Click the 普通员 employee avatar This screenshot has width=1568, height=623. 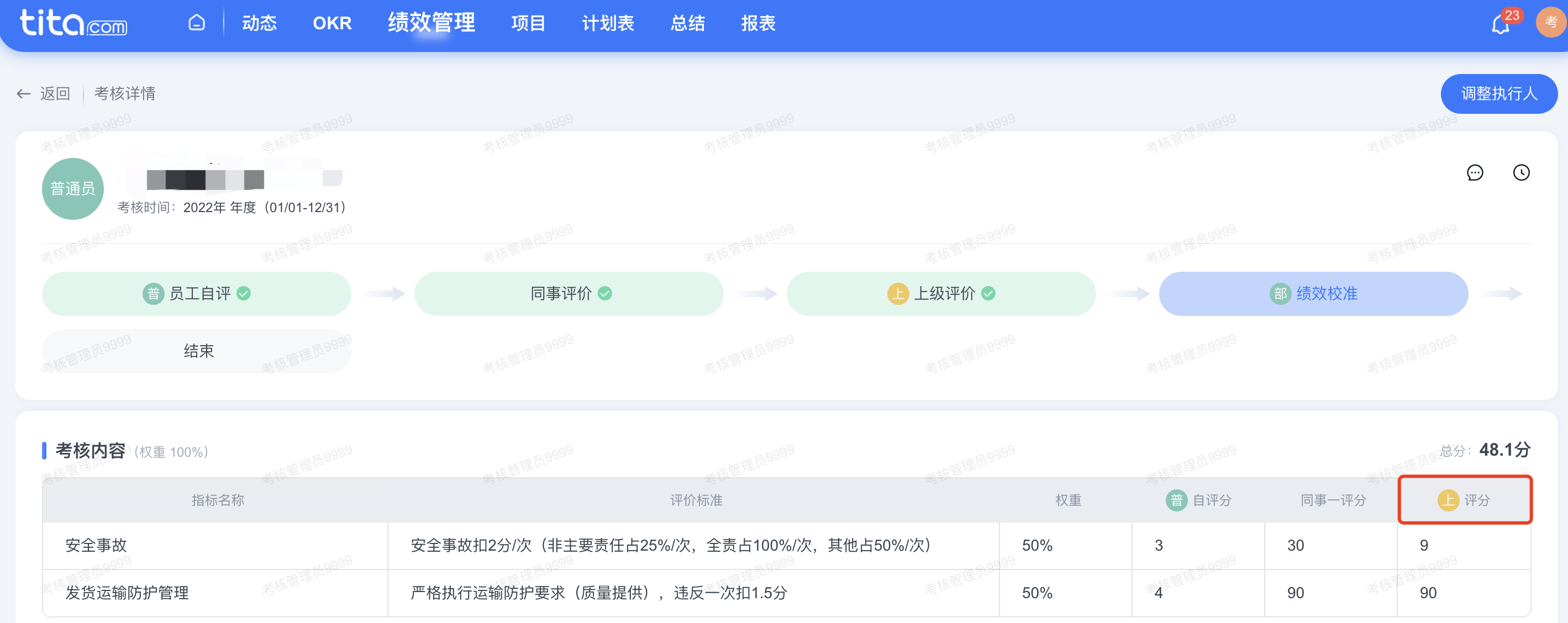pos(73,188)
